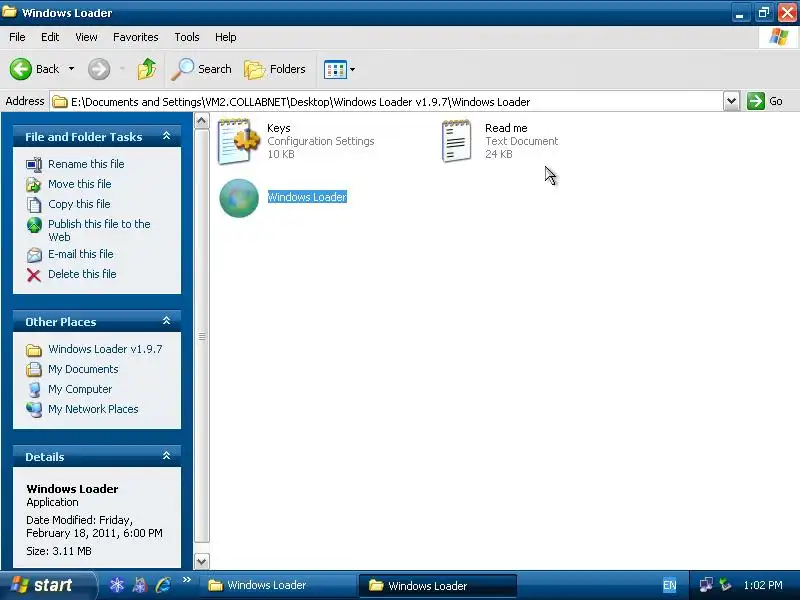Open the File menu
Viewport: 800px width, 600px height.
click(x=17, y=37)
